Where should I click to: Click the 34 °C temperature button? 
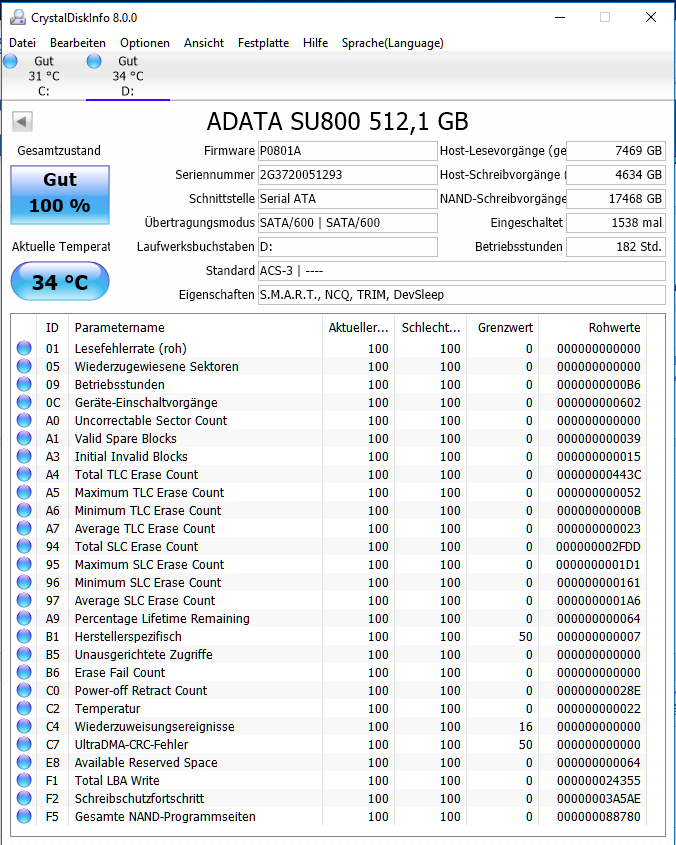tap(60, 281)
